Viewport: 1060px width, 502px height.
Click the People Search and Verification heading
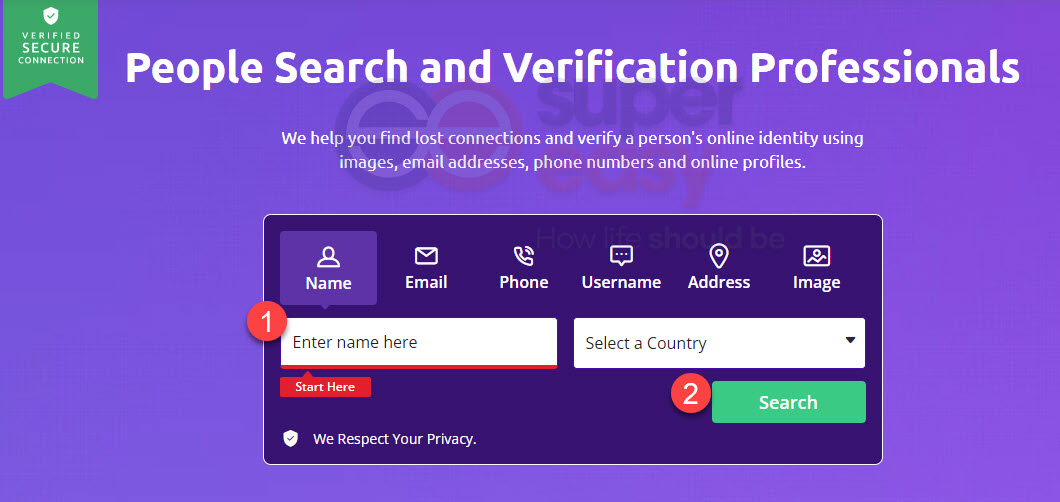tap(572, 67)
